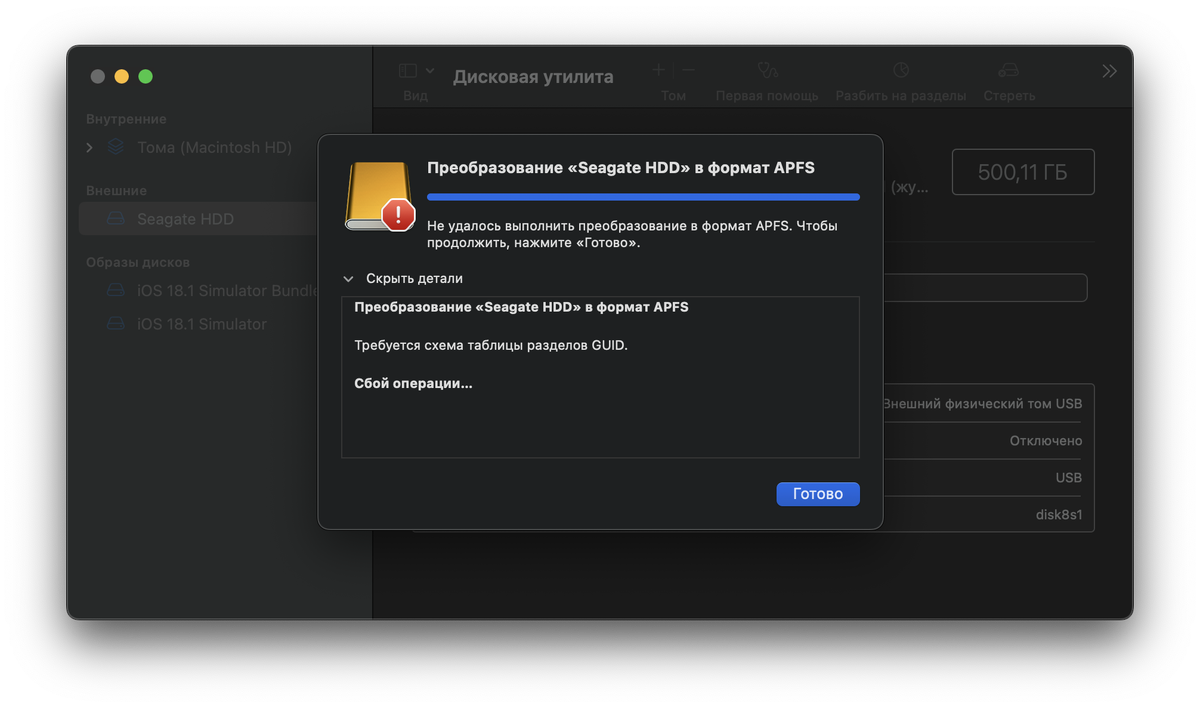Click the bold log heading Преобразование «Seagate HDD»
Screen dimensions: 1200x708
(x=521, y=307)
